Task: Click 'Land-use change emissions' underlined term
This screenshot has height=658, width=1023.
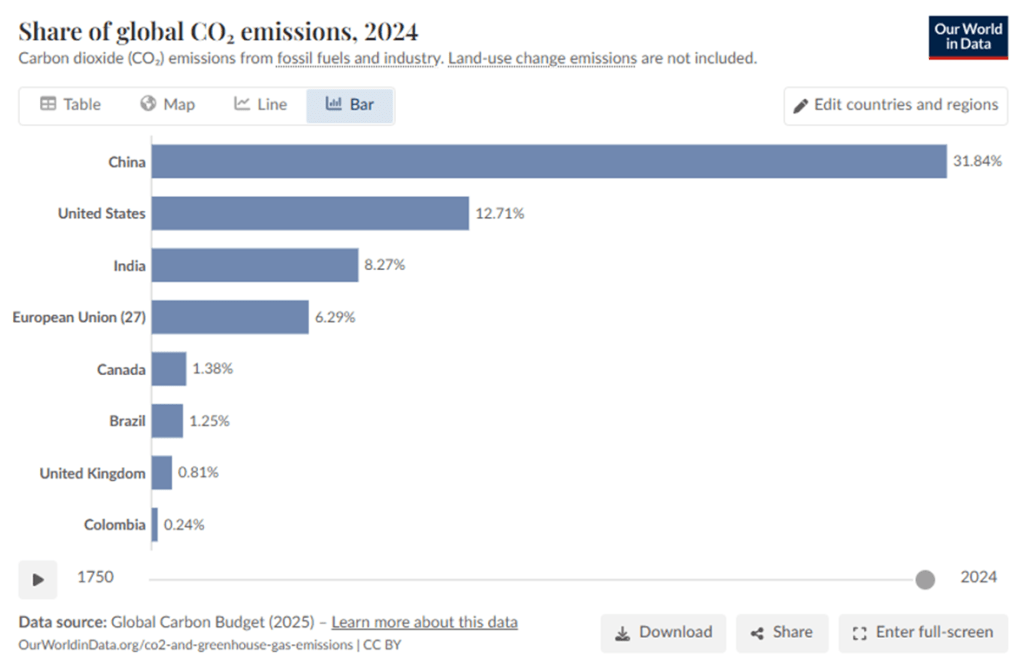Action: point(542,58)
